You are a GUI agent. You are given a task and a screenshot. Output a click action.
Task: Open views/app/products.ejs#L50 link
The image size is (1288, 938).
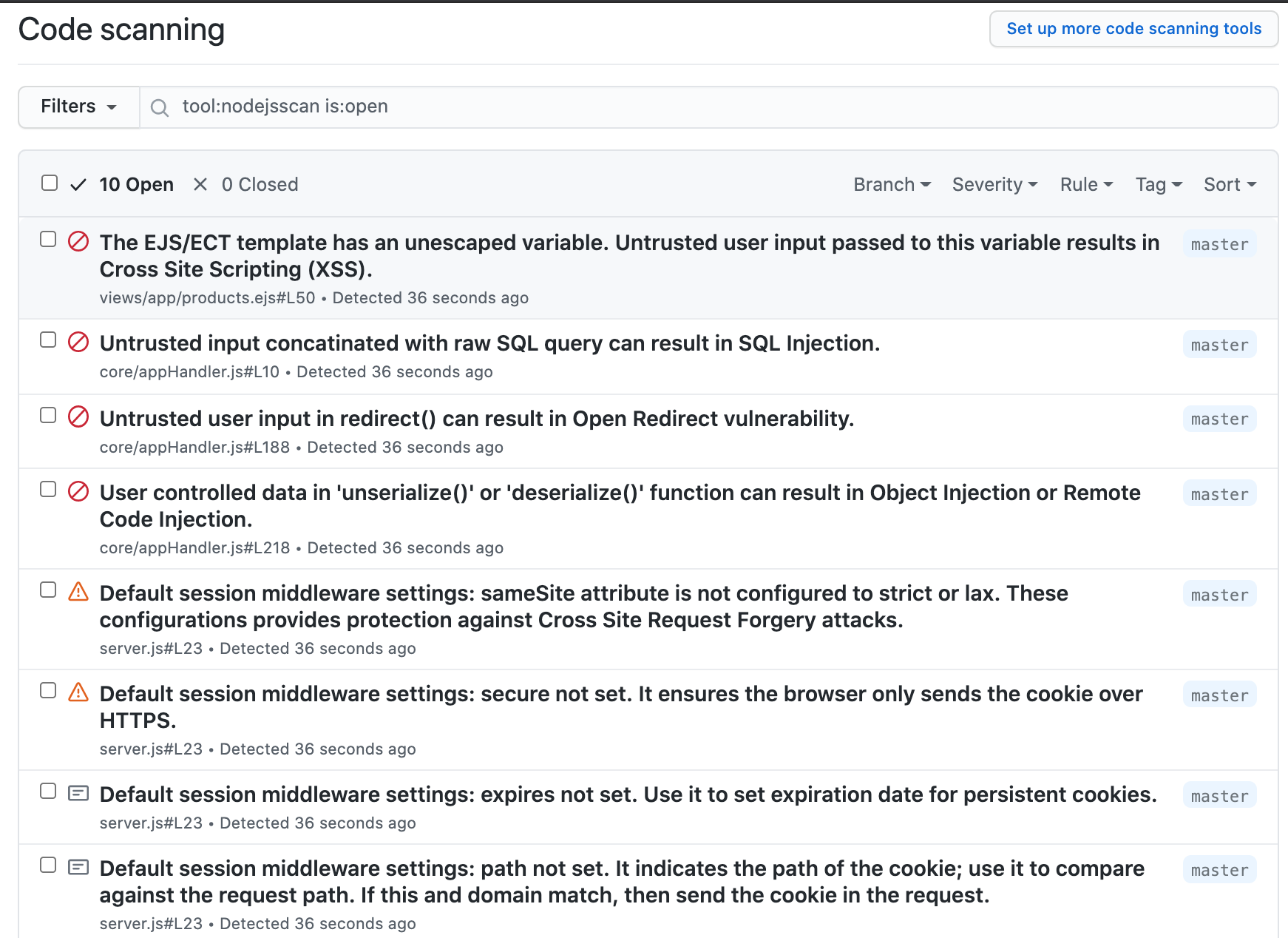(207, 297)
